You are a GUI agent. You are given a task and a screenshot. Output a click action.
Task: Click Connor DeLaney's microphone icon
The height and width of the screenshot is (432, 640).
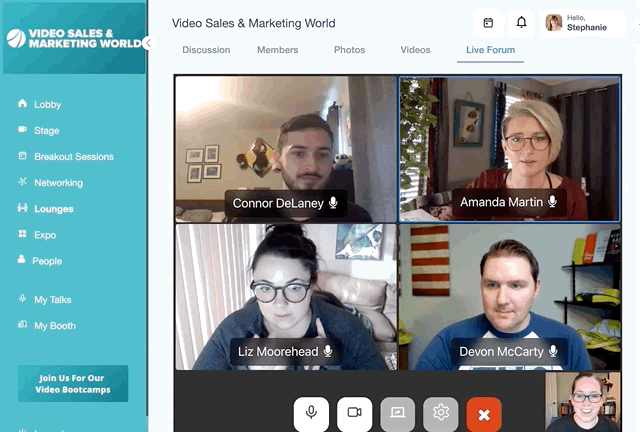pyautogui.click(x=333, y=203)
